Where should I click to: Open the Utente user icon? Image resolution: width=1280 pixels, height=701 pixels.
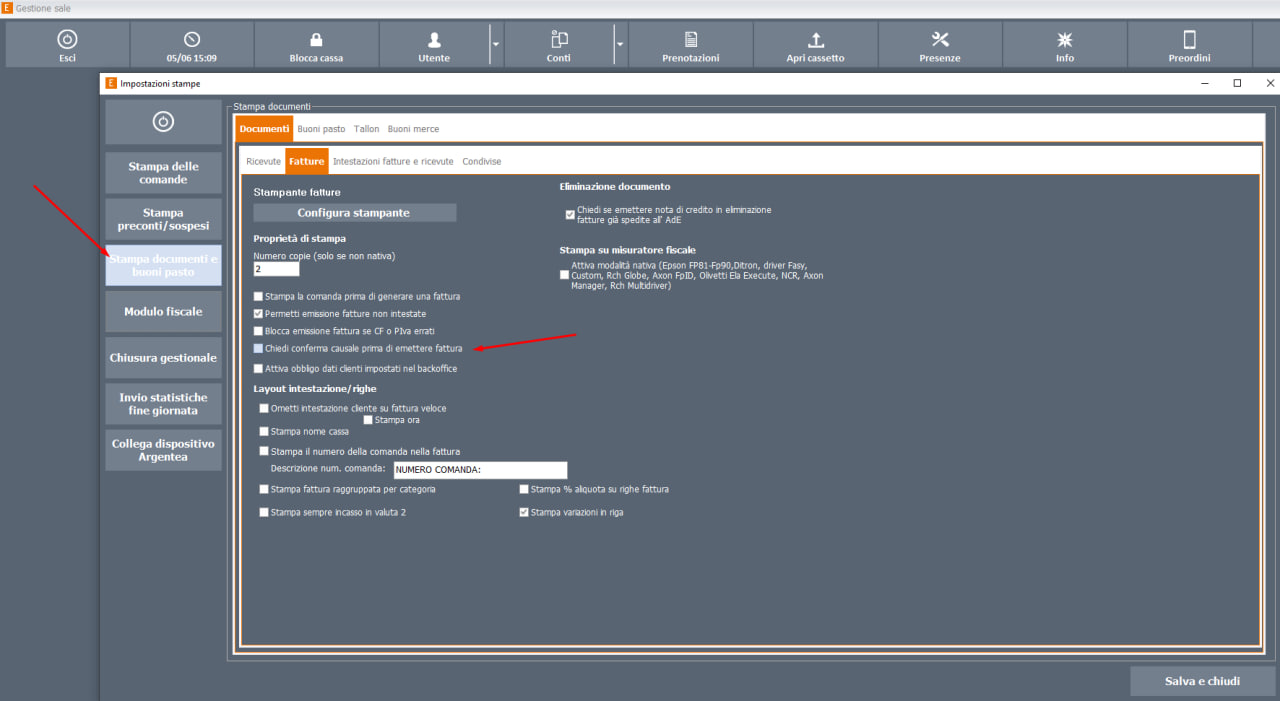[434, 40]
